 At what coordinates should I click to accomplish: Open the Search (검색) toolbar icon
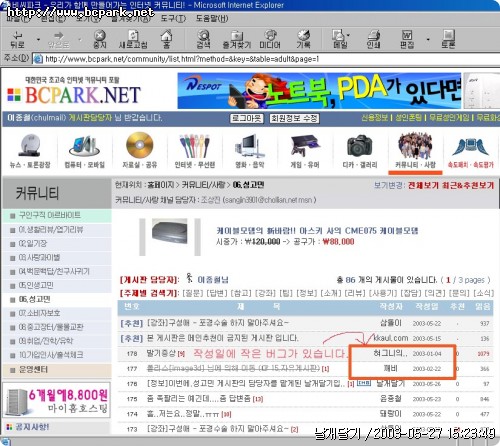click(x=203, y=39)
